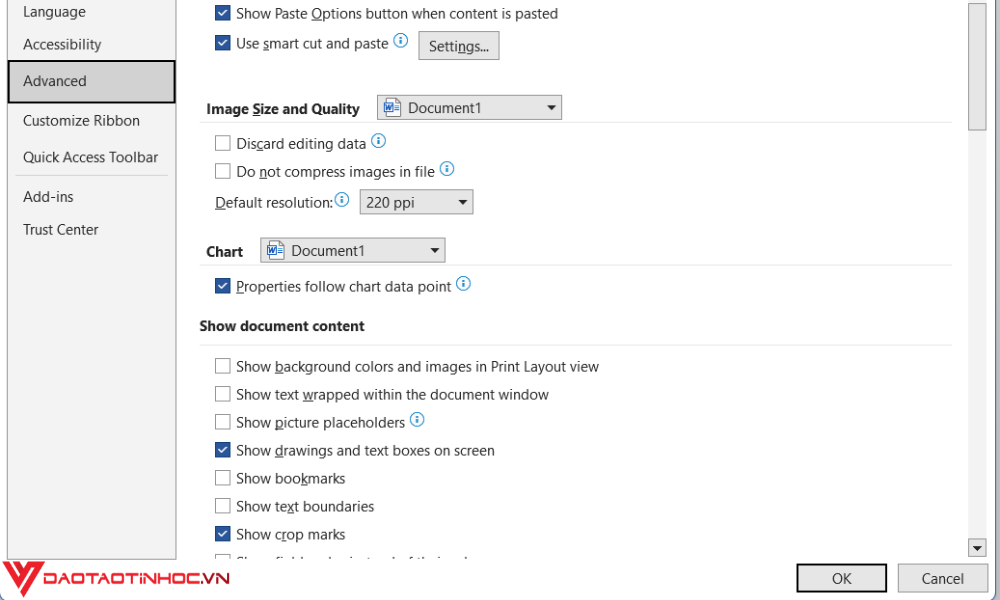The width and height of the screenshot is (1000, 600).
Task: Enable Discard editing data checkbox
Action: [222, 144]
